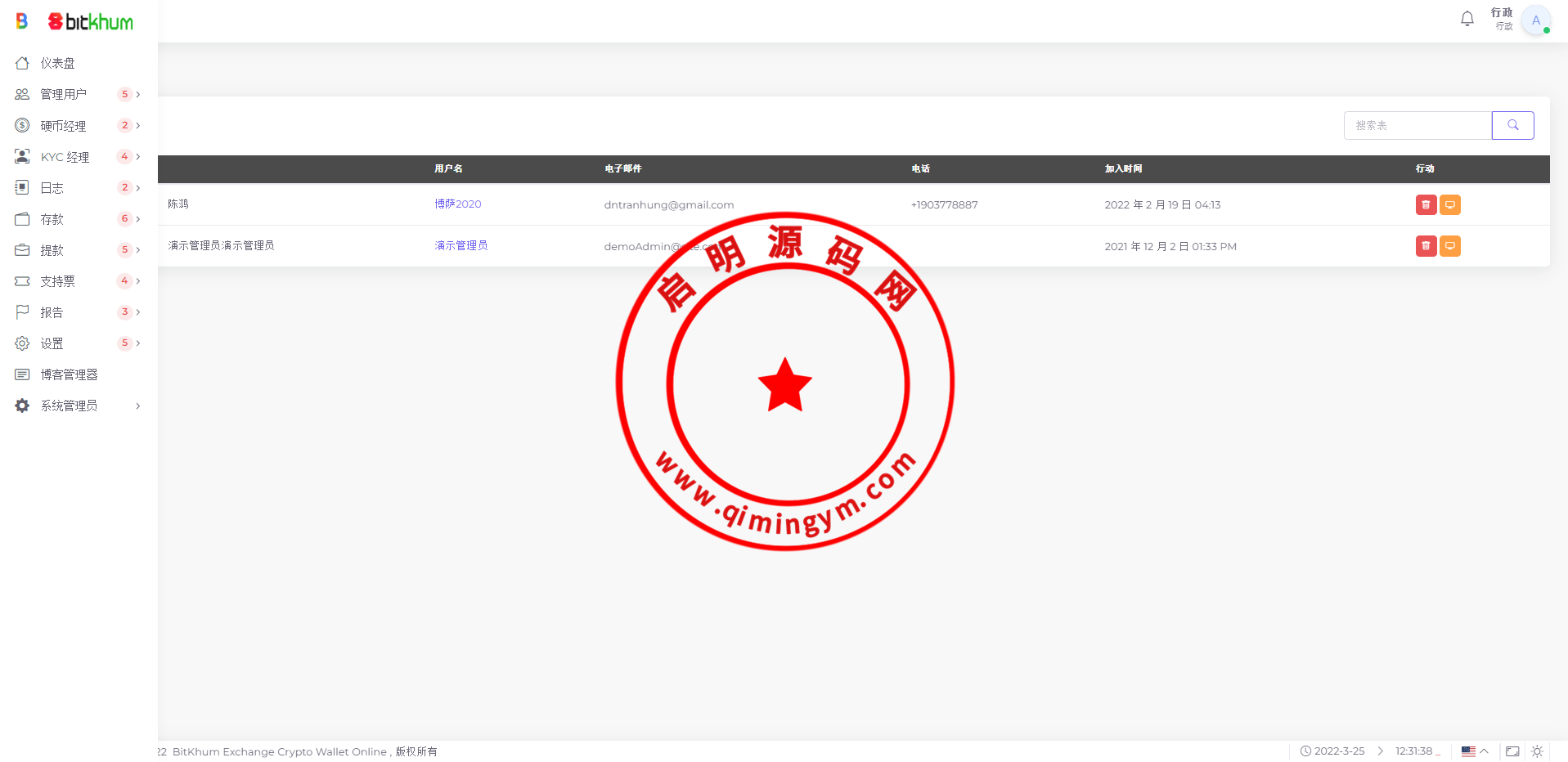Click the bitkhum logo

click(90, 22)
